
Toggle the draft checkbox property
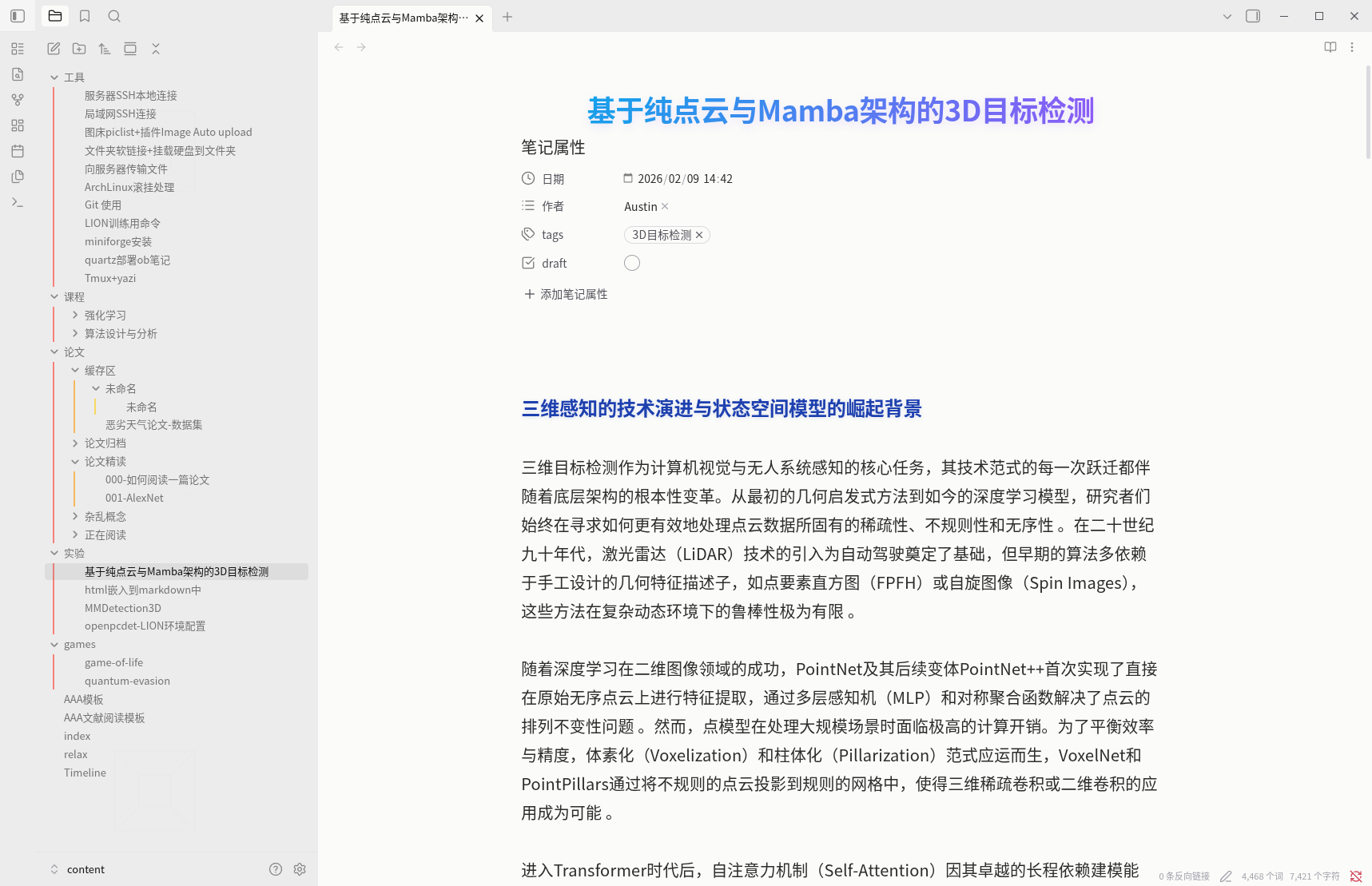632,263
